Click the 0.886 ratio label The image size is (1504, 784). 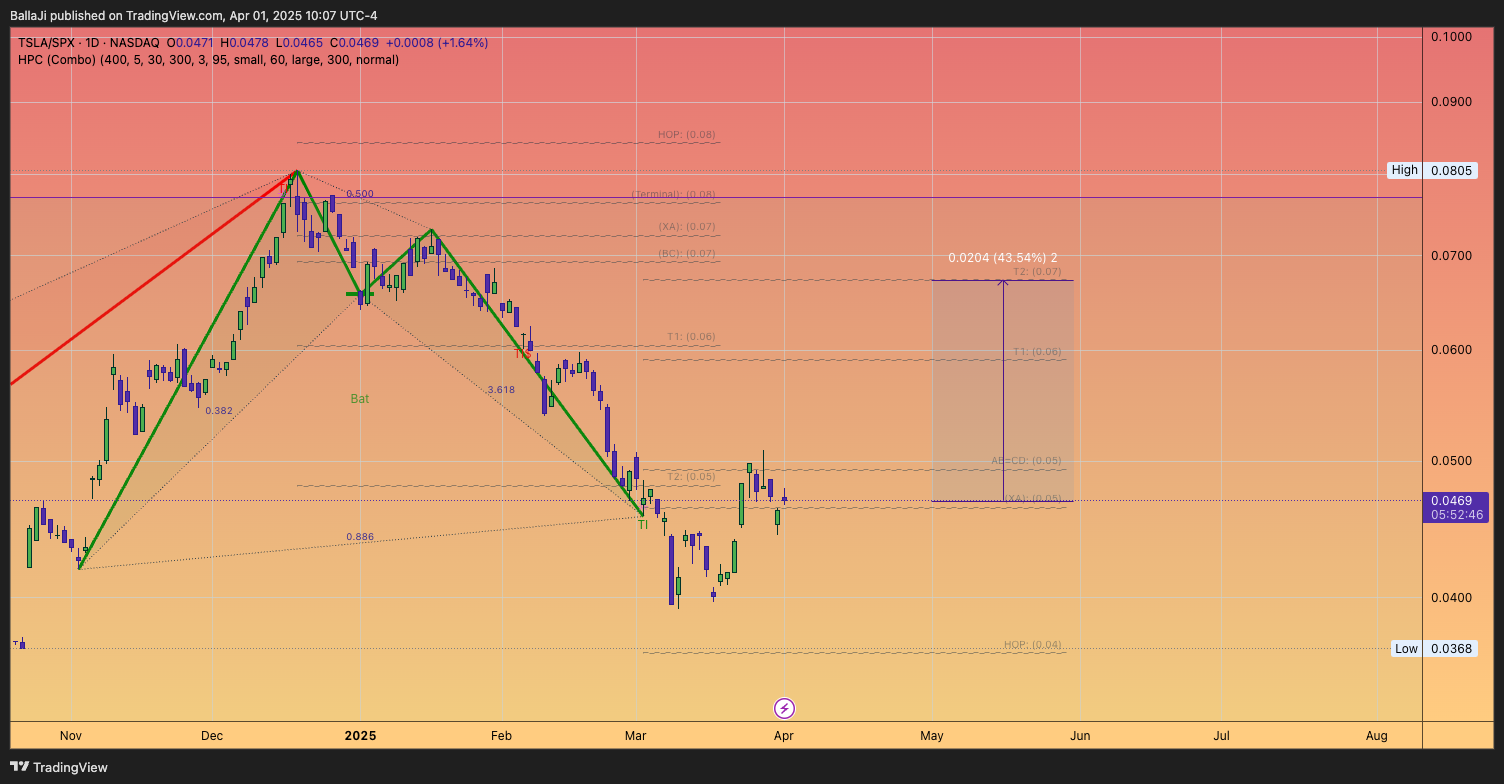click(360, 537)
